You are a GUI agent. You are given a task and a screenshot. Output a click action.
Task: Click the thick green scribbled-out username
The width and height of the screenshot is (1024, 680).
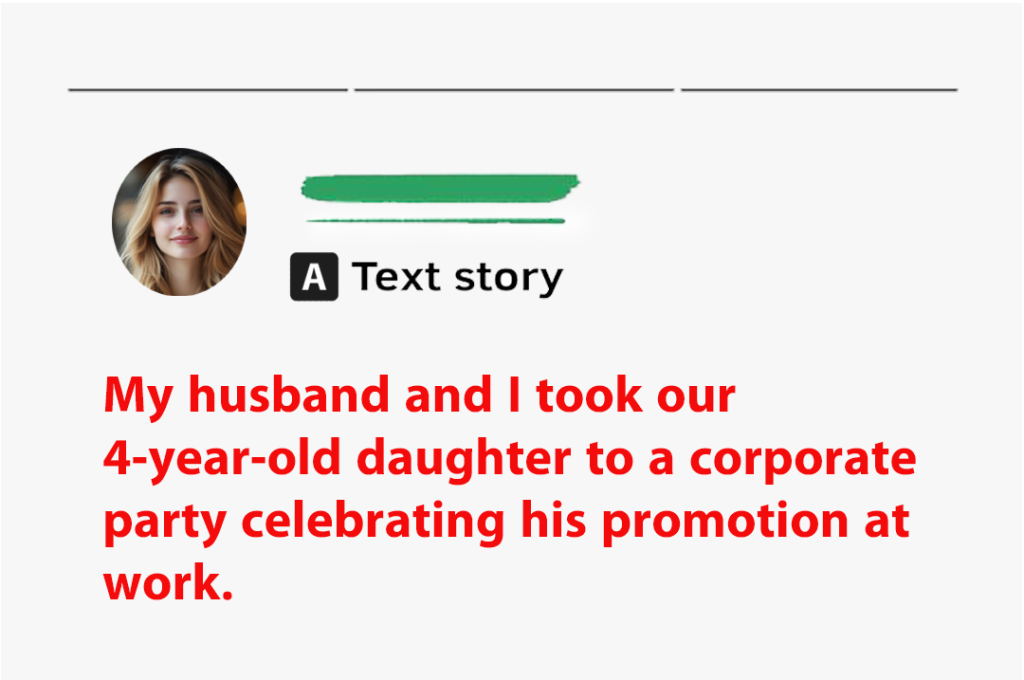pyautogui.click(x=440, y=188)
